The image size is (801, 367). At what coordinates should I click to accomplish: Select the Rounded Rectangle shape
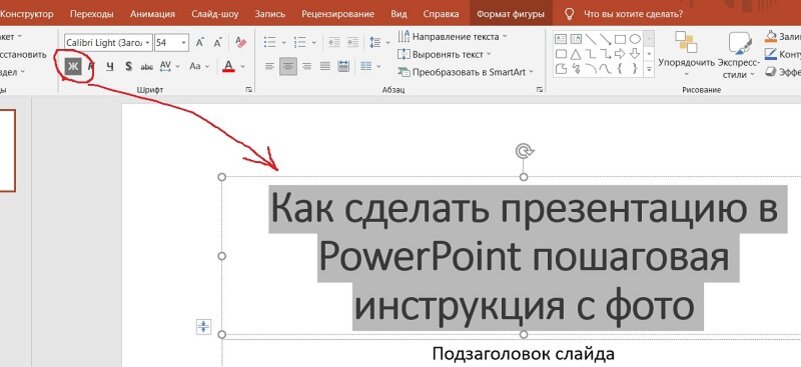(x=561, y=54)
